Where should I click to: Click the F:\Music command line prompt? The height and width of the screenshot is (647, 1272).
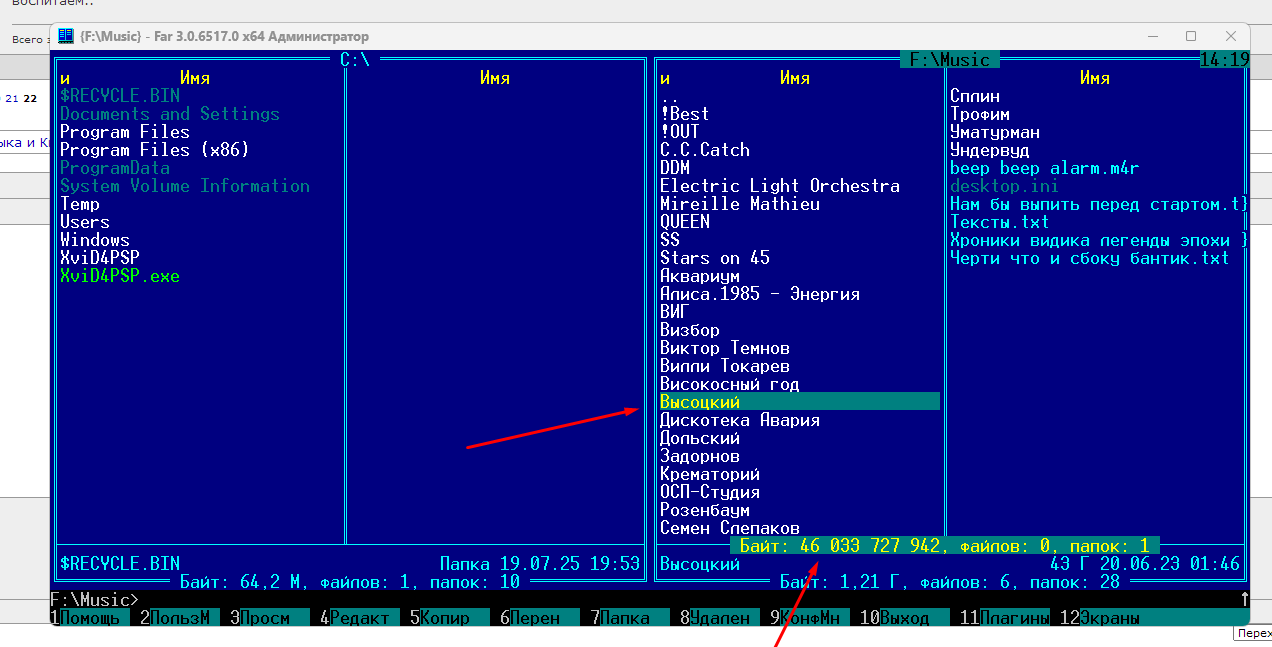(x=94, y=600)
